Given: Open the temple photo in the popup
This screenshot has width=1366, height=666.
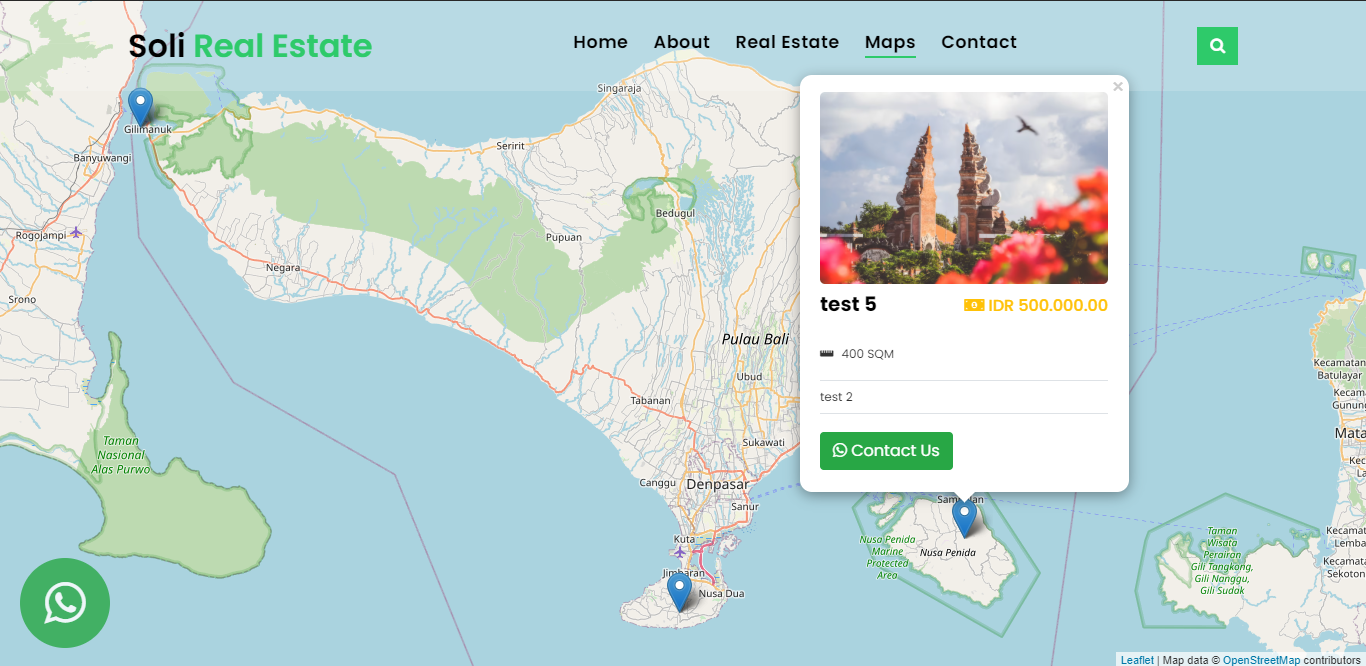Looking at the screenshot, I should pos(963,188).
